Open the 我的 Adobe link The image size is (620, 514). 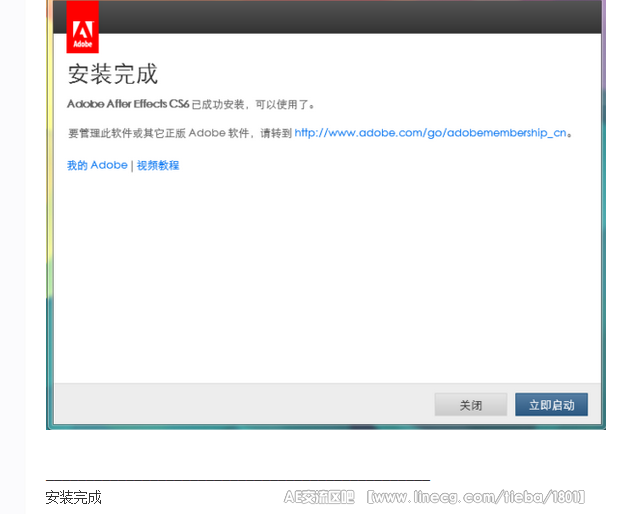click(97, 165)
